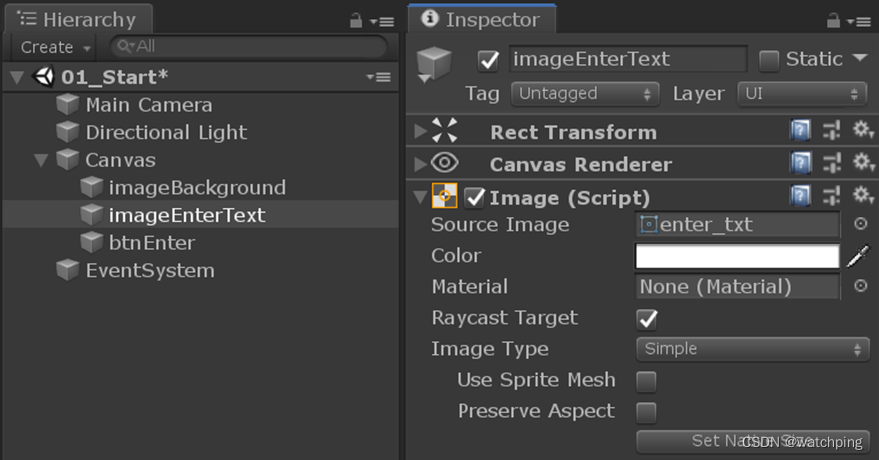The image size is (879, 460).
Task: Open the Hierarchy panel options menu
Action: (383, 22)
